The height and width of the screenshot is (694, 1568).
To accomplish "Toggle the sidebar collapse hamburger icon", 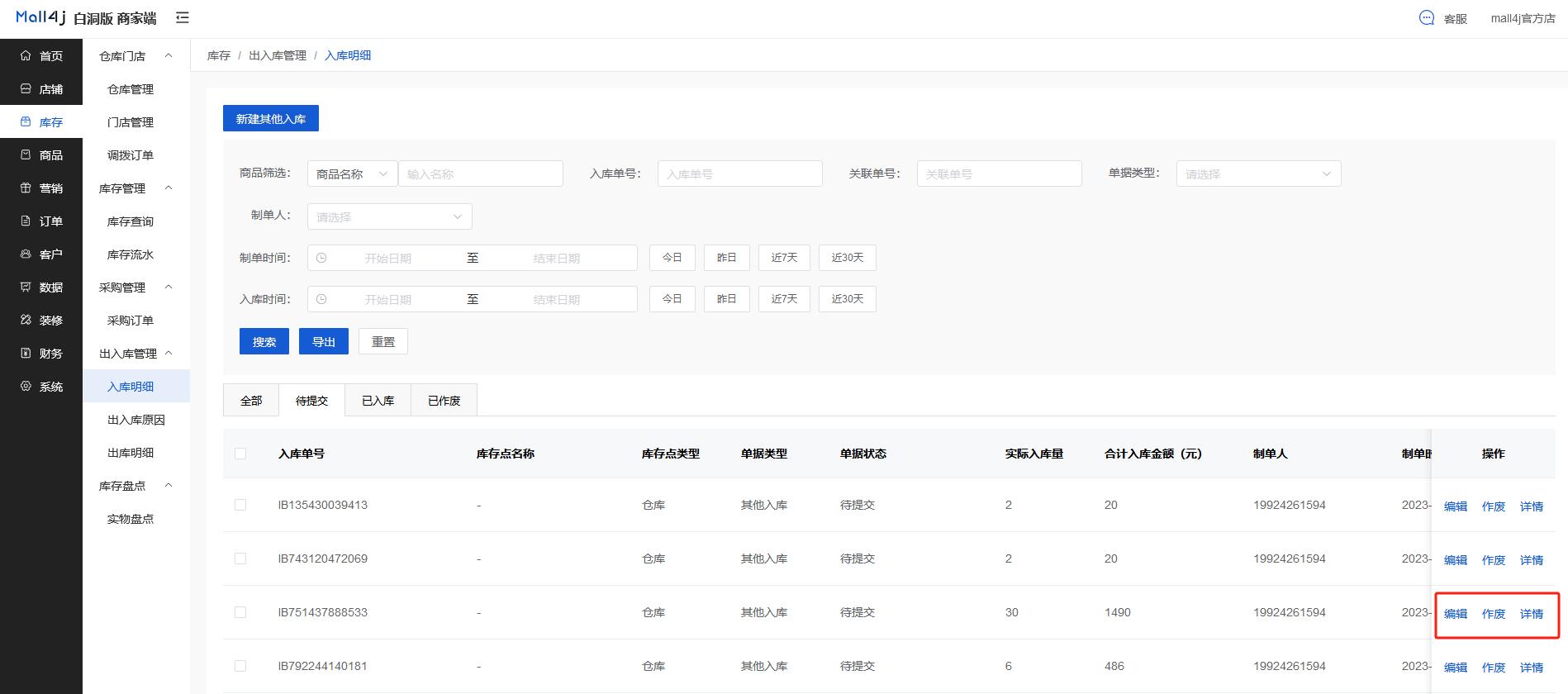I will tap(183, 17).
